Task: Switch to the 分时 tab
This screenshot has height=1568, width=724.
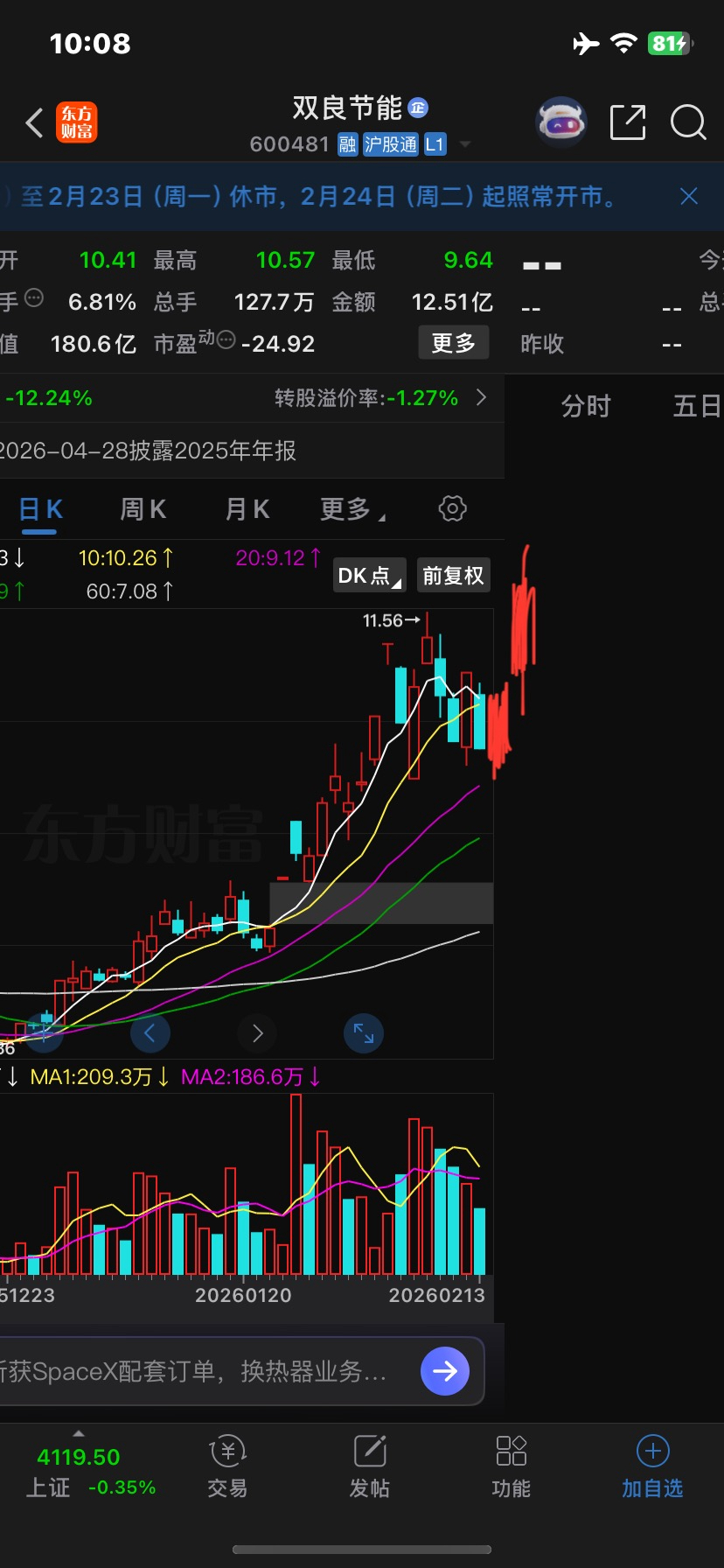Action: (x=586, y=406)
